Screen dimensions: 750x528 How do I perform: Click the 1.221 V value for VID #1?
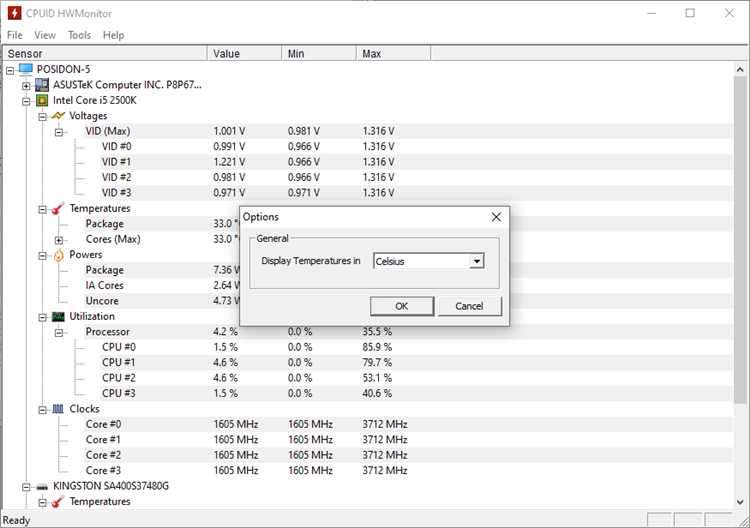coord(229,162)
